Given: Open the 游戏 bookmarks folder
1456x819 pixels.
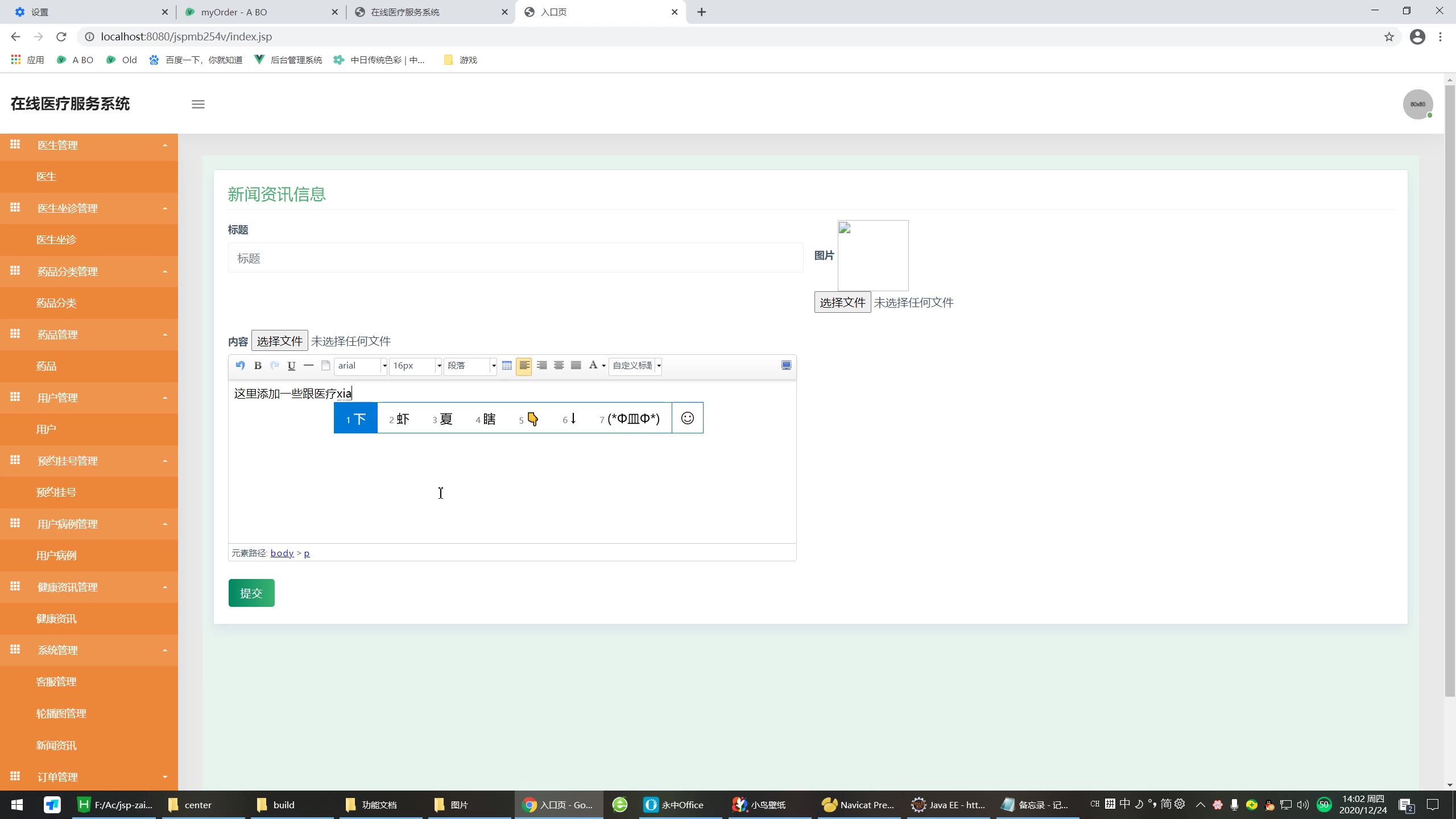Looking at the screenshot, I should (461, 60).
